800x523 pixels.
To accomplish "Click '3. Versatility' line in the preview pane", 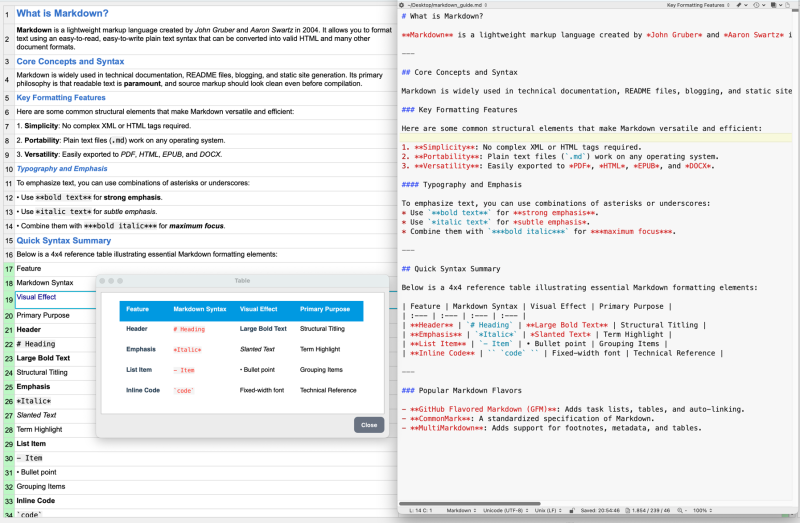I will [x=119, y=154].
